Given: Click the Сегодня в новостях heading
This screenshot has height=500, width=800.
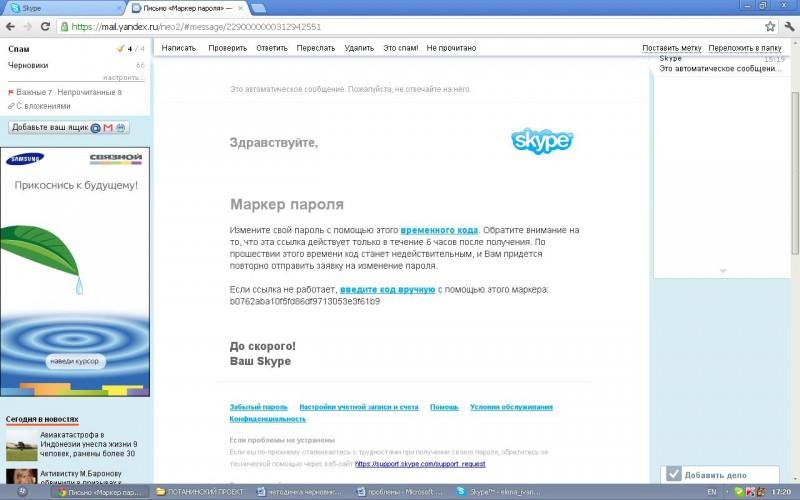Looking at the screenshot, I should pos(42,419).
